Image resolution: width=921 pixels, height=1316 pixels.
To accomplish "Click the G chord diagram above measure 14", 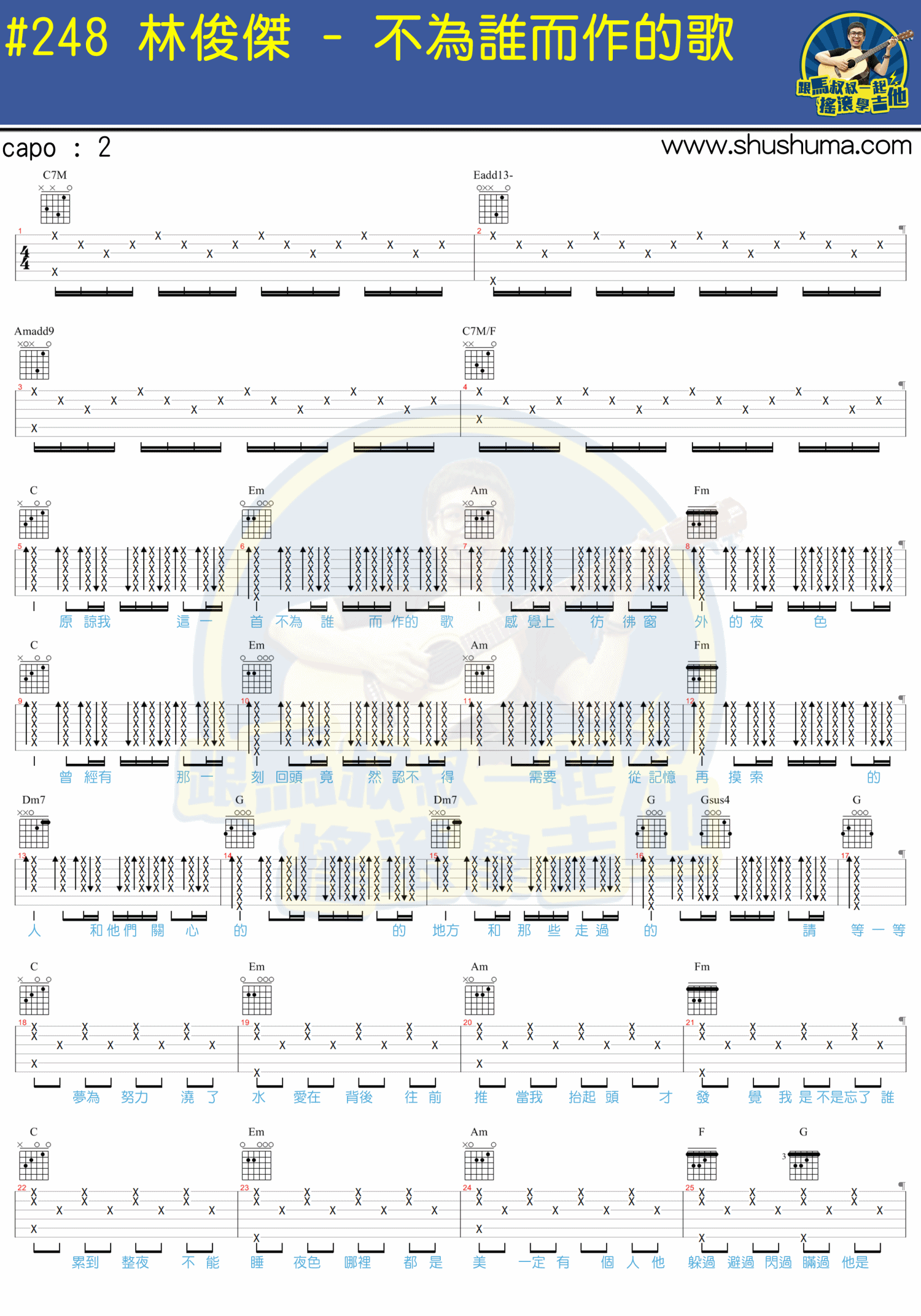I will pyautogui.click(x=240, y=830).
